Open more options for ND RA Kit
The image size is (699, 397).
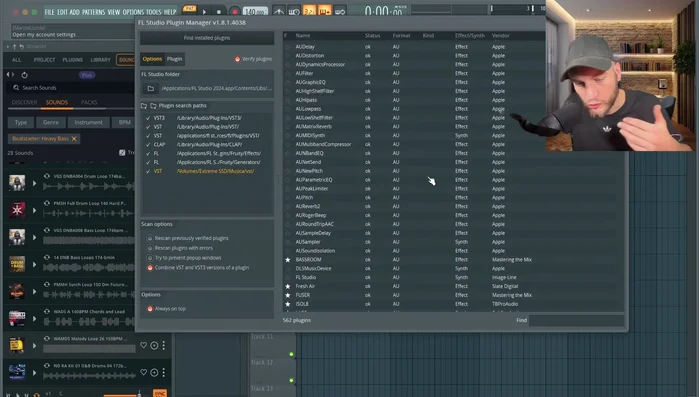click(x=164, y=372)
